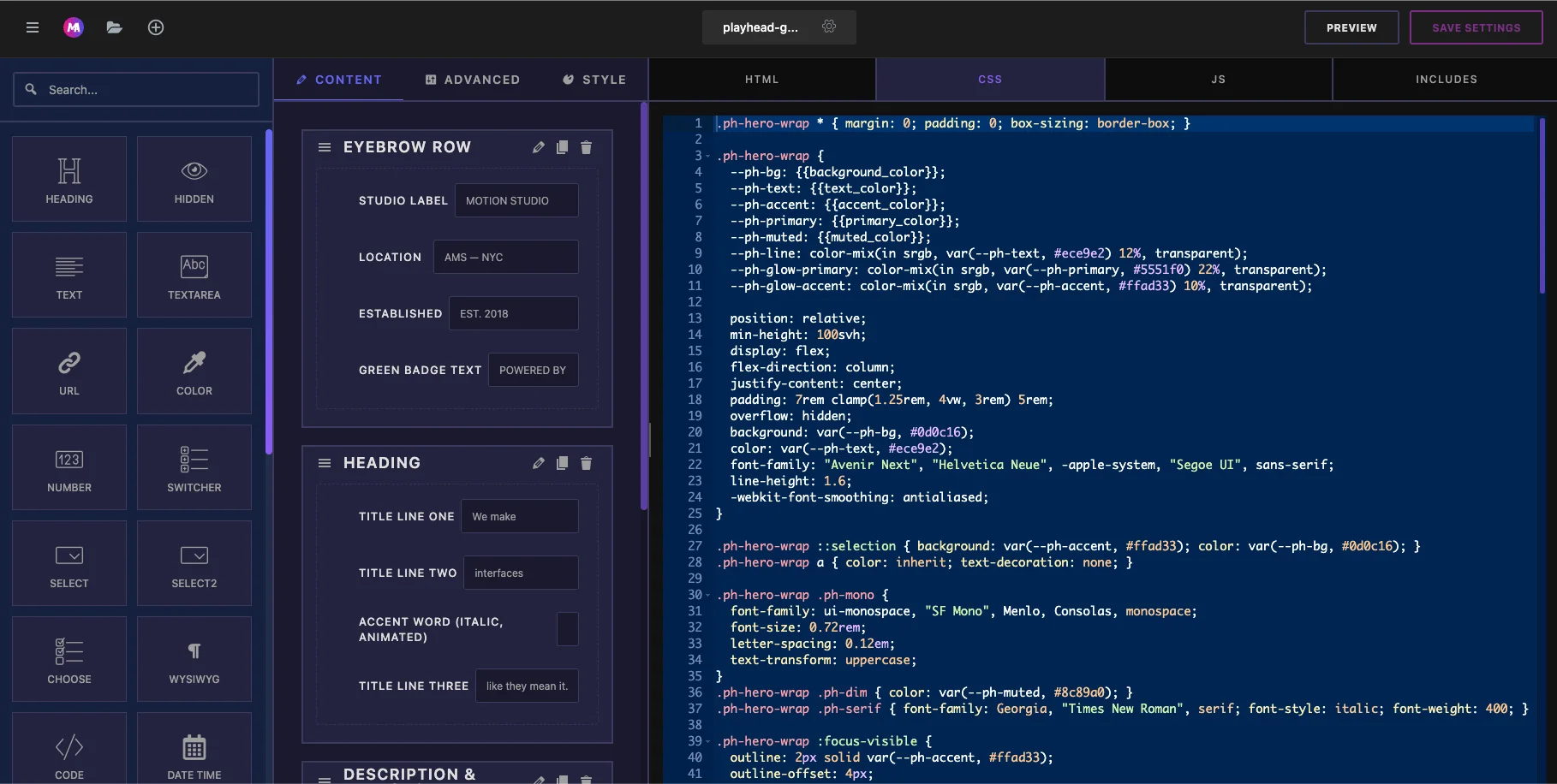Edit the Title Line Two input

522,573
